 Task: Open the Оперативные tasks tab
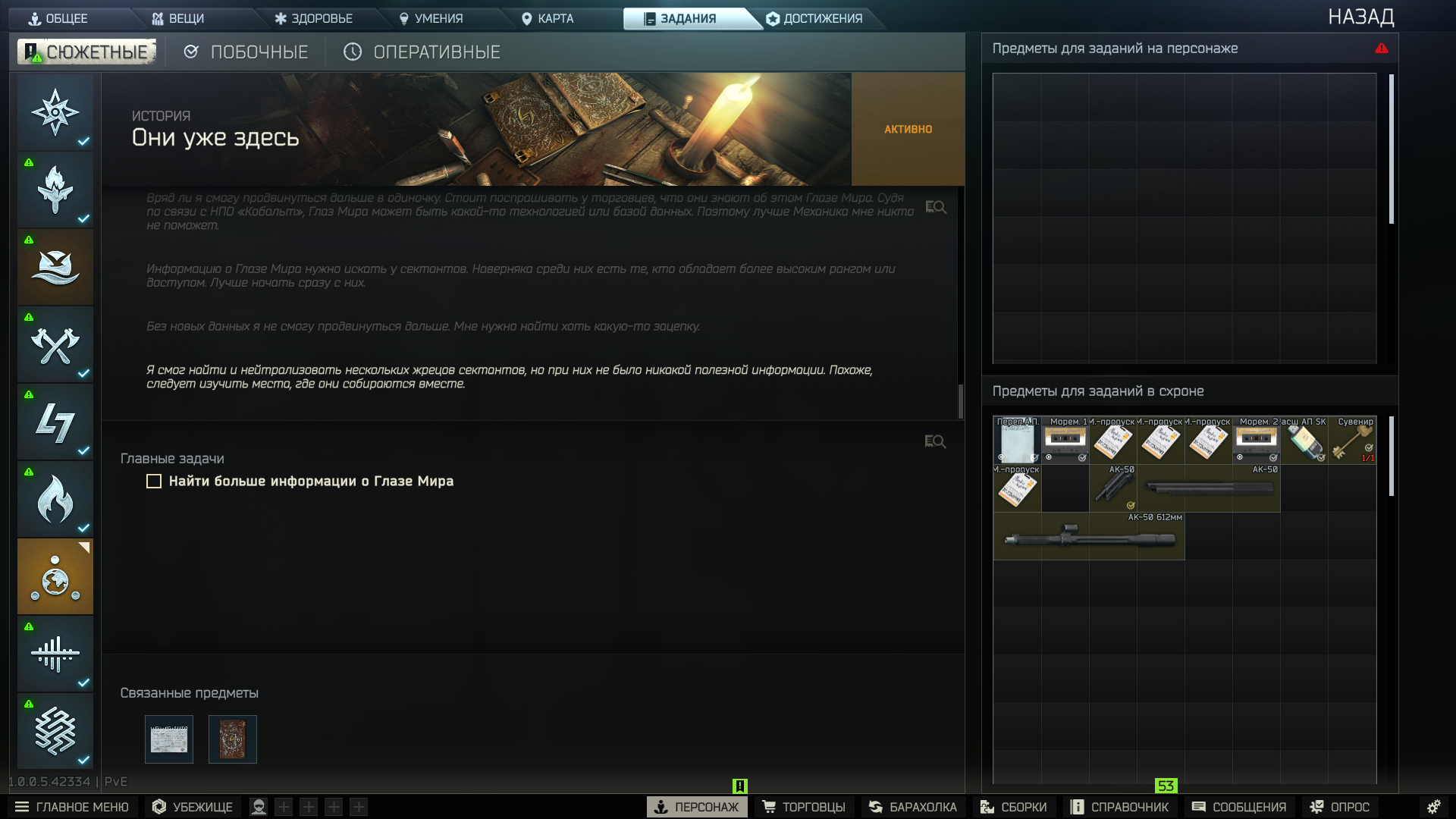[x=422, y=52]
